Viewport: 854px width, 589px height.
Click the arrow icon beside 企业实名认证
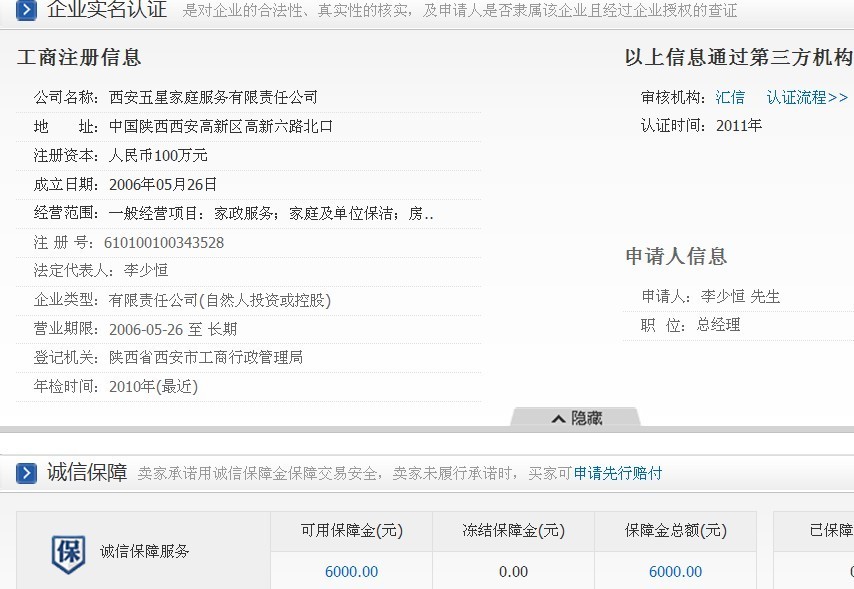point(26,11)
